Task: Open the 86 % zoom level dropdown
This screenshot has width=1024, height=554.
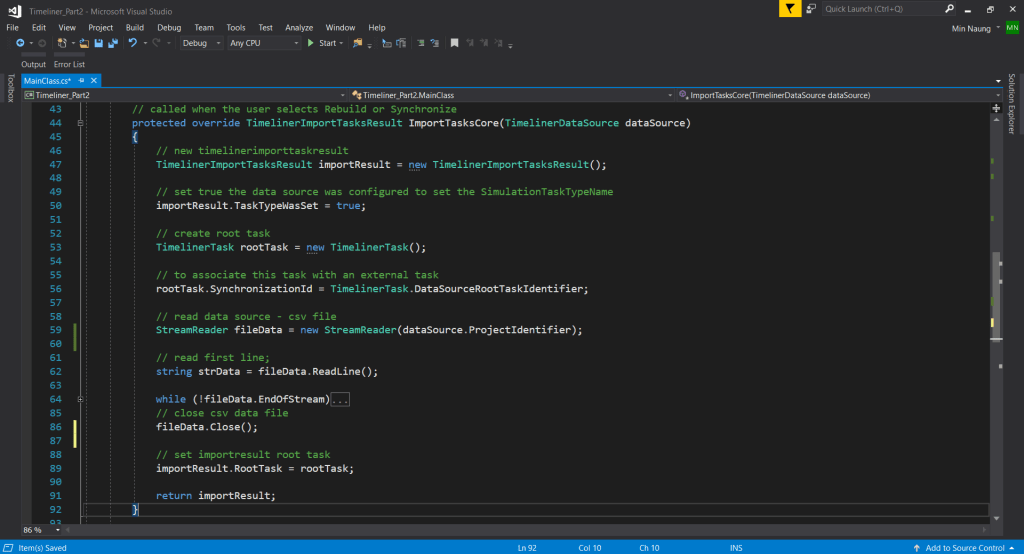Action: point(40,529)
